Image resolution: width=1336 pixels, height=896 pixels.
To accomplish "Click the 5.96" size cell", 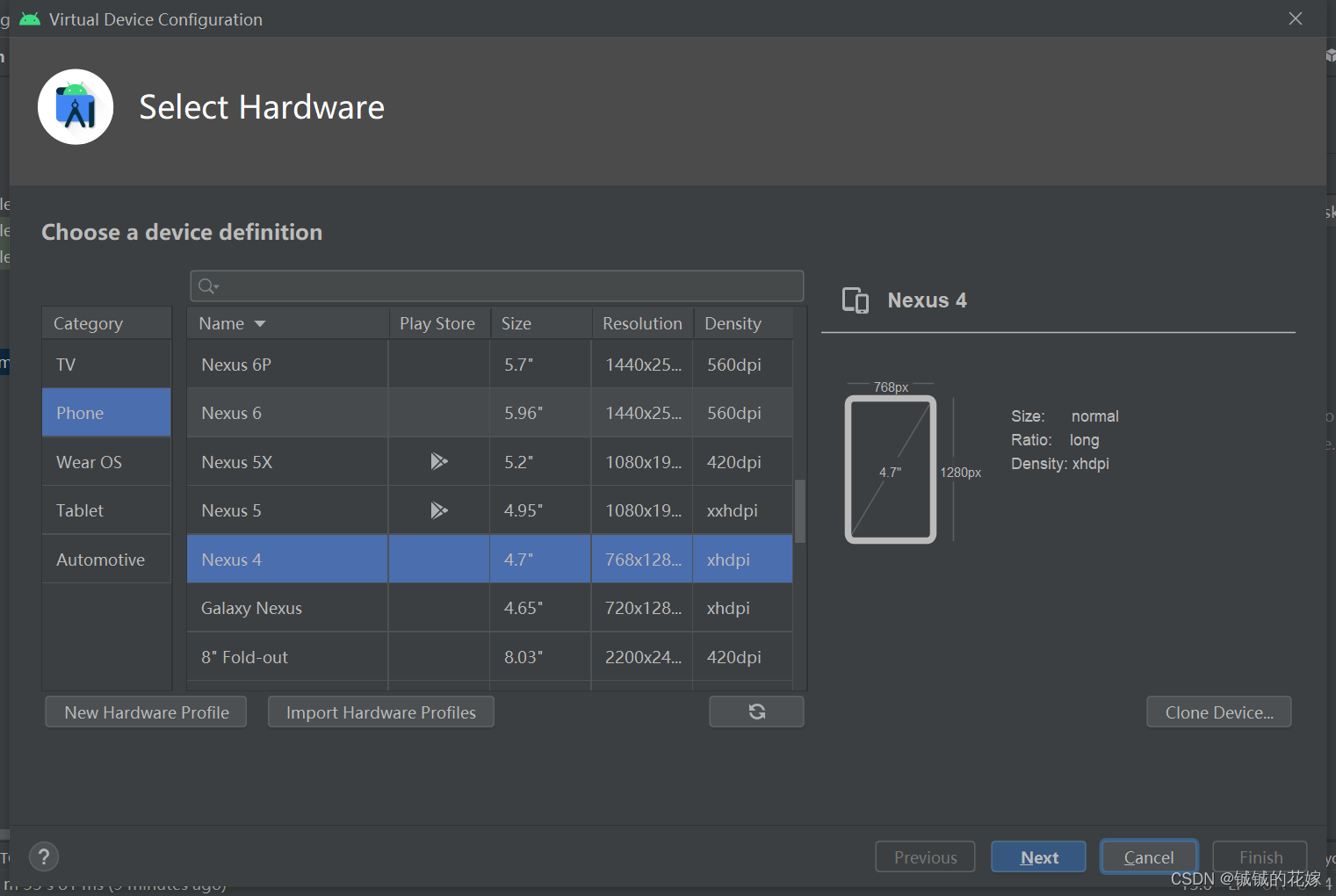I will [540, 413].
